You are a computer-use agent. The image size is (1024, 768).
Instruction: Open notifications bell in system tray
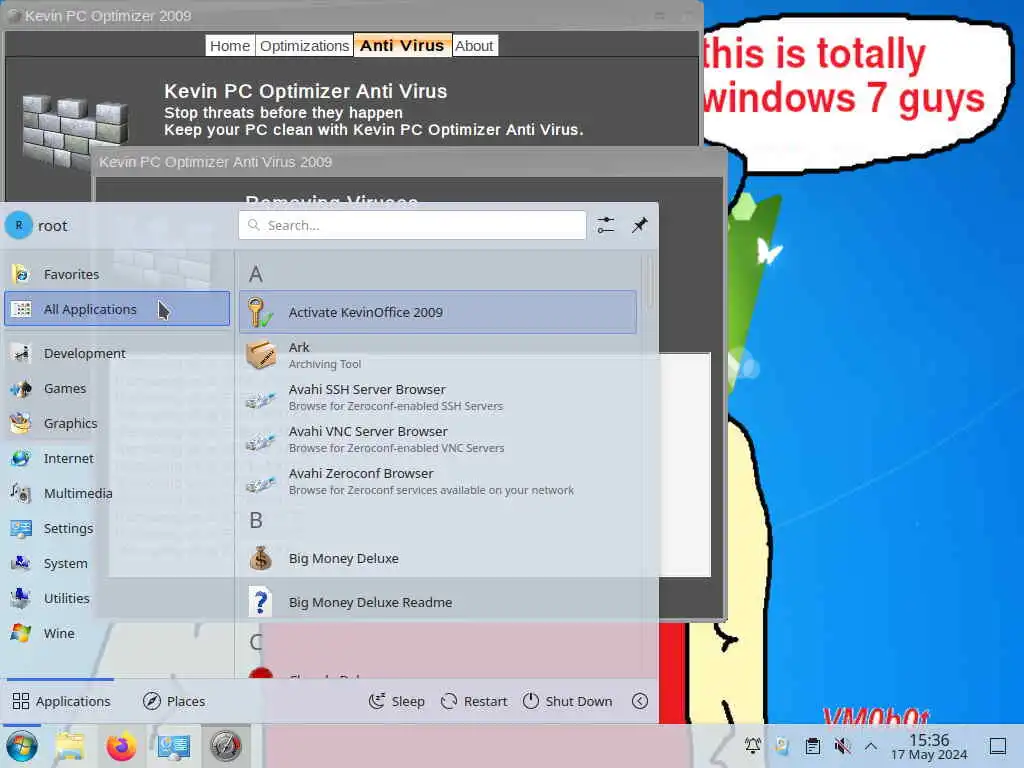point(753,746)
